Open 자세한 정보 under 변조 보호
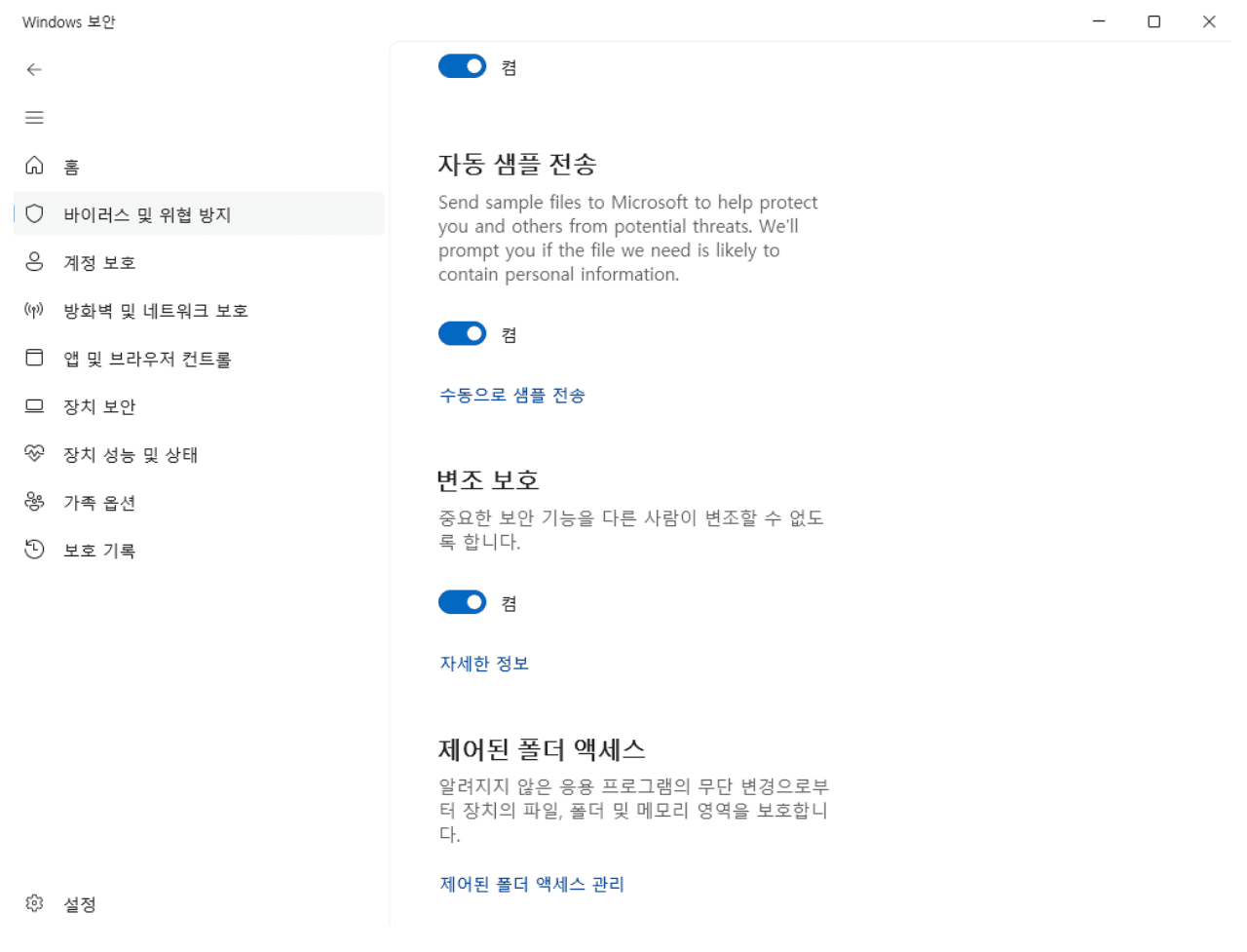The width and height of the screenshot is (1247, 952). (483, 663)
